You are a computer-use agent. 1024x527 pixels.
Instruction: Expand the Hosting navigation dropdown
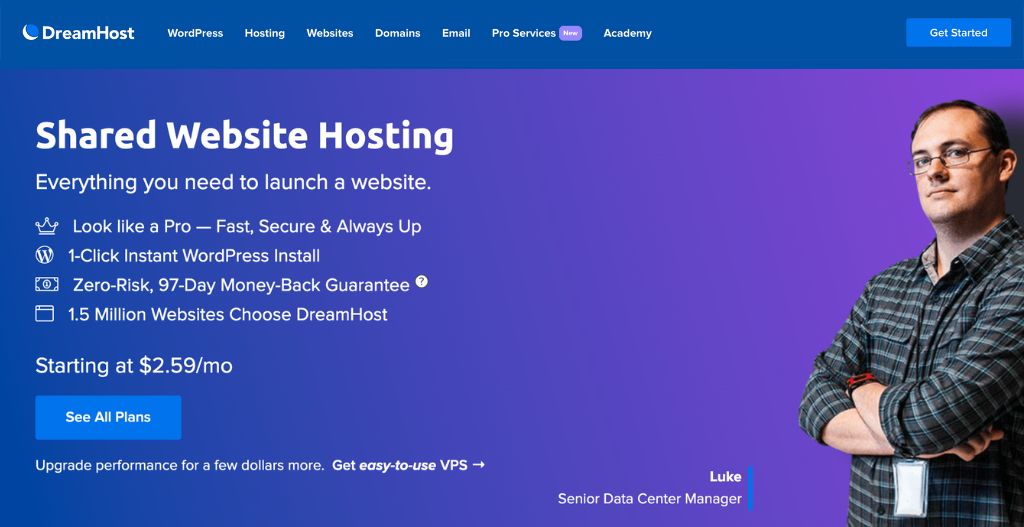(264, 33)
